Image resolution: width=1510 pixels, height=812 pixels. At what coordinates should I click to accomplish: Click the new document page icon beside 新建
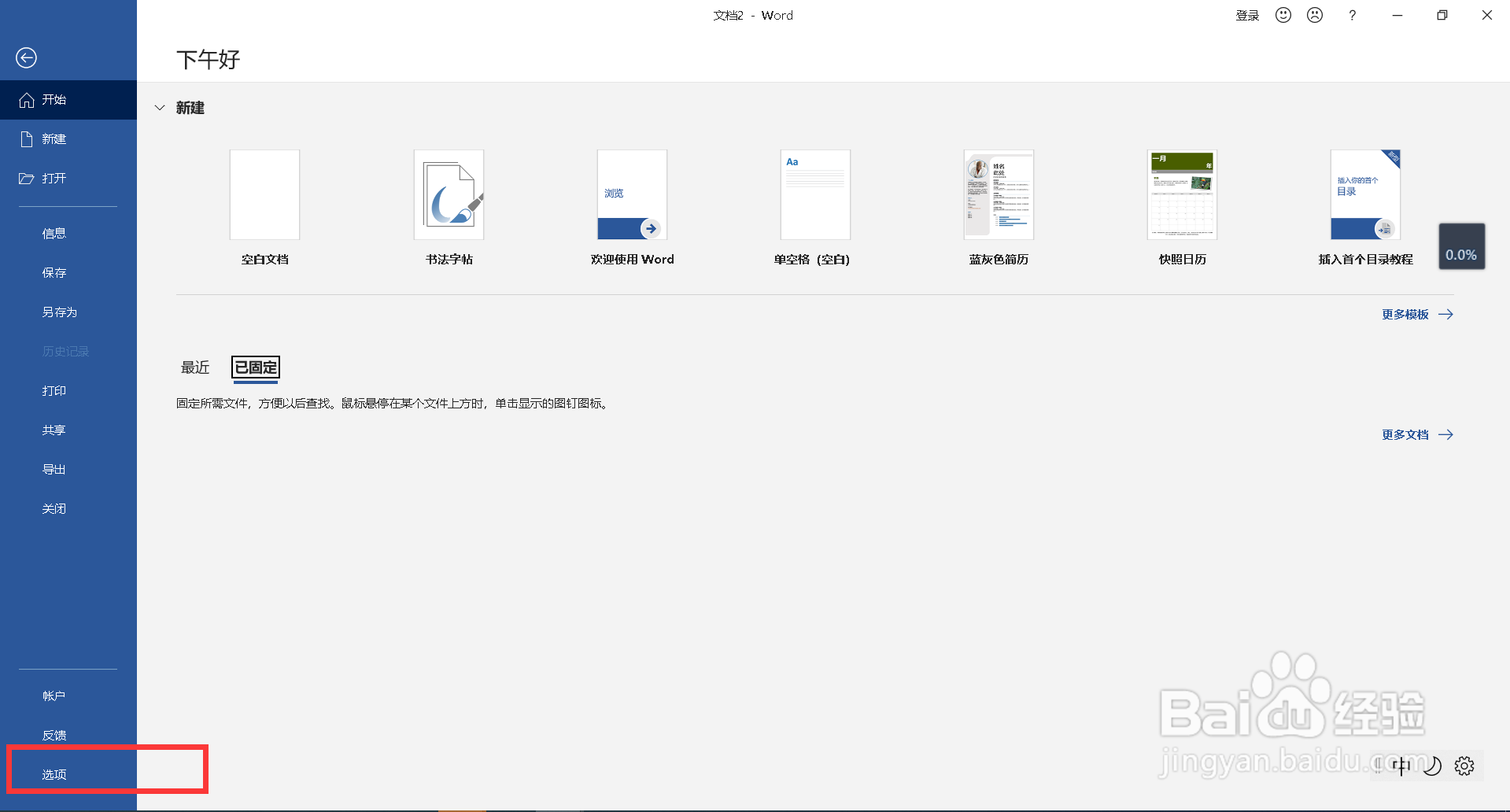27,139
